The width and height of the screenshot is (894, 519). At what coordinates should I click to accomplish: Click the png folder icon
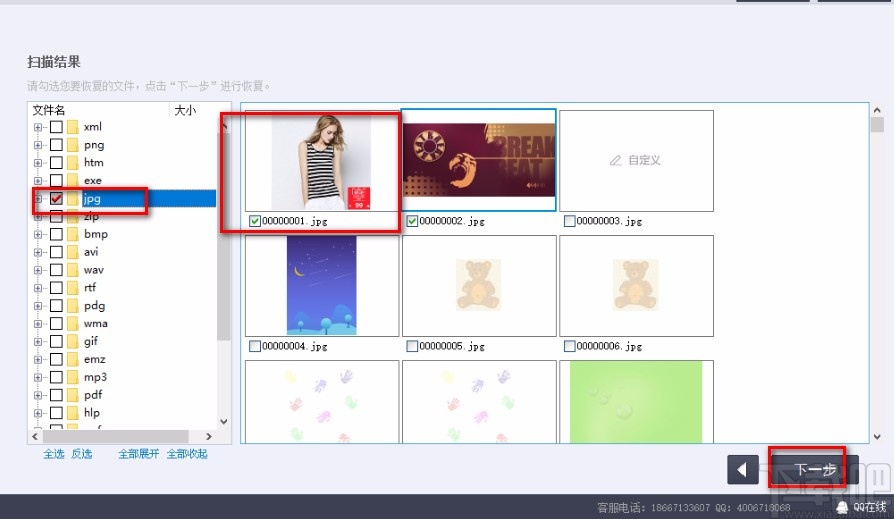[72, 145]
